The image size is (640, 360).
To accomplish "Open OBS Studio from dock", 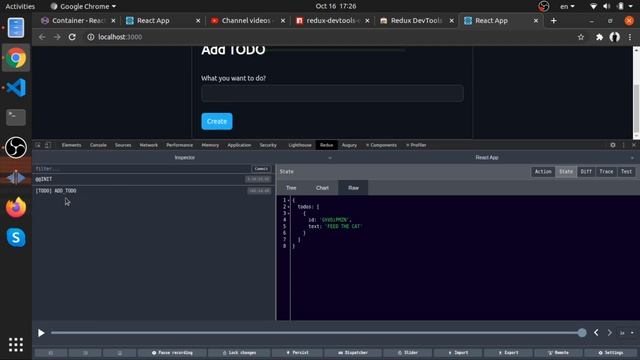I will (x=16, y=147).
